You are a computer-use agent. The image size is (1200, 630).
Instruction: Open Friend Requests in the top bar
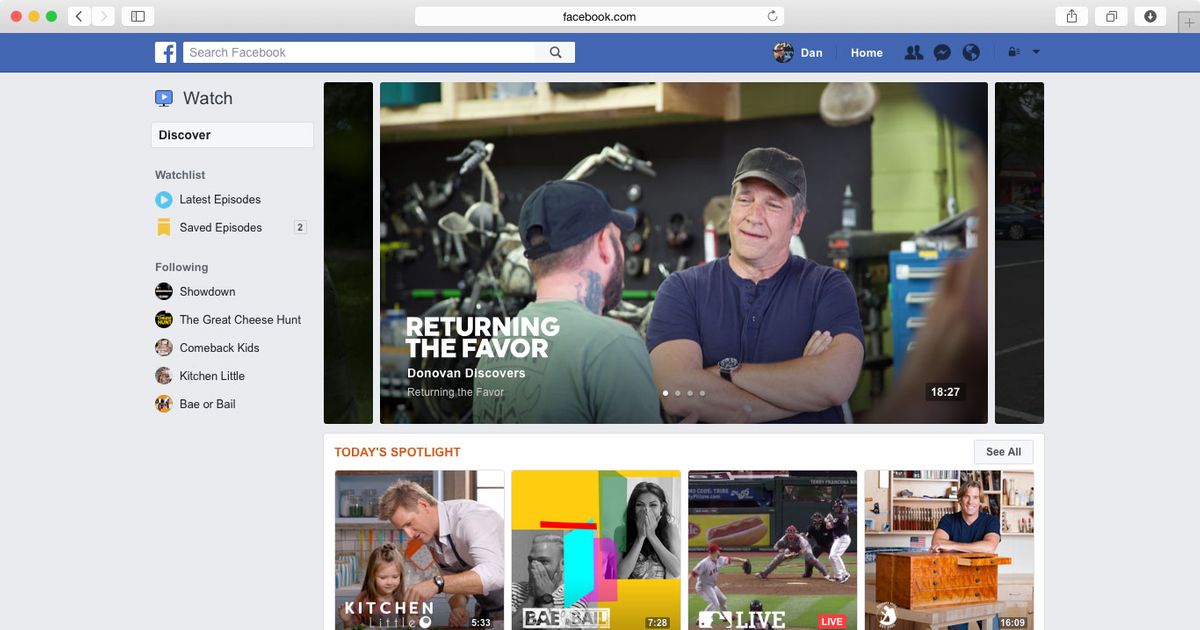pyautogui.click(x=913, y=51)
